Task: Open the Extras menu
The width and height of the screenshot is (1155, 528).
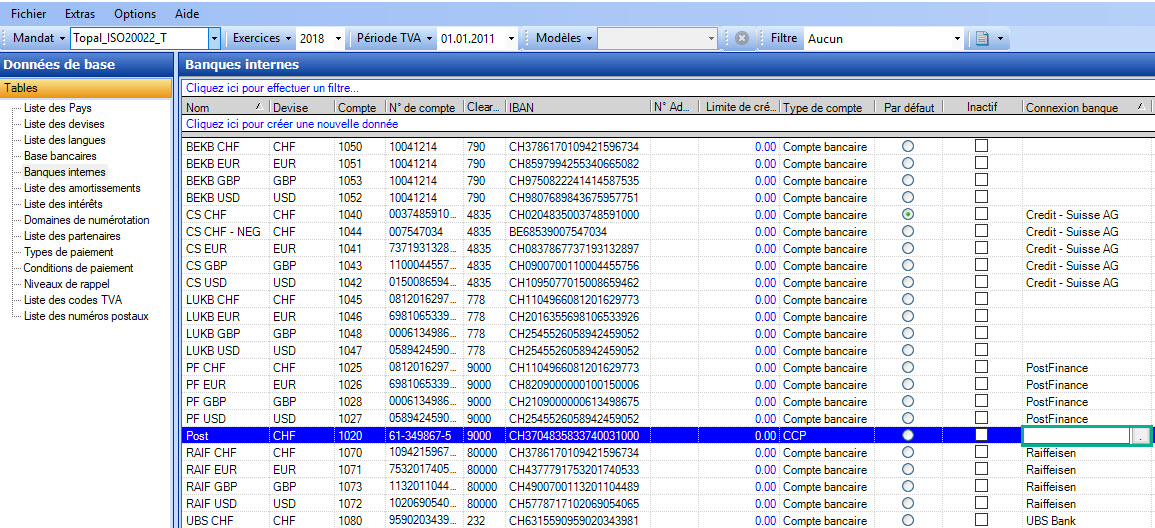Action: 80,14
